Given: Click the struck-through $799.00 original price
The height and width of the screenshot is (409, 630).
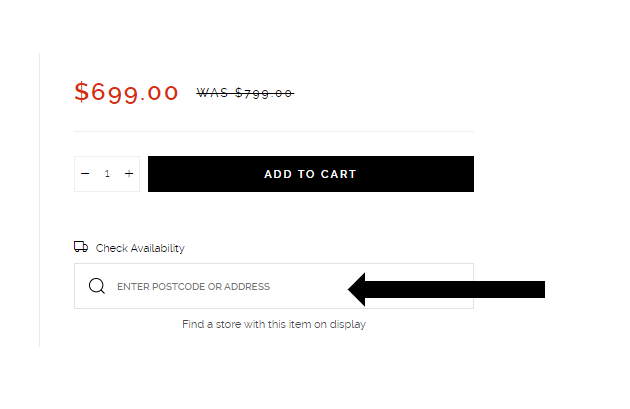Looking at the screenshot, I should pos(264,93).
